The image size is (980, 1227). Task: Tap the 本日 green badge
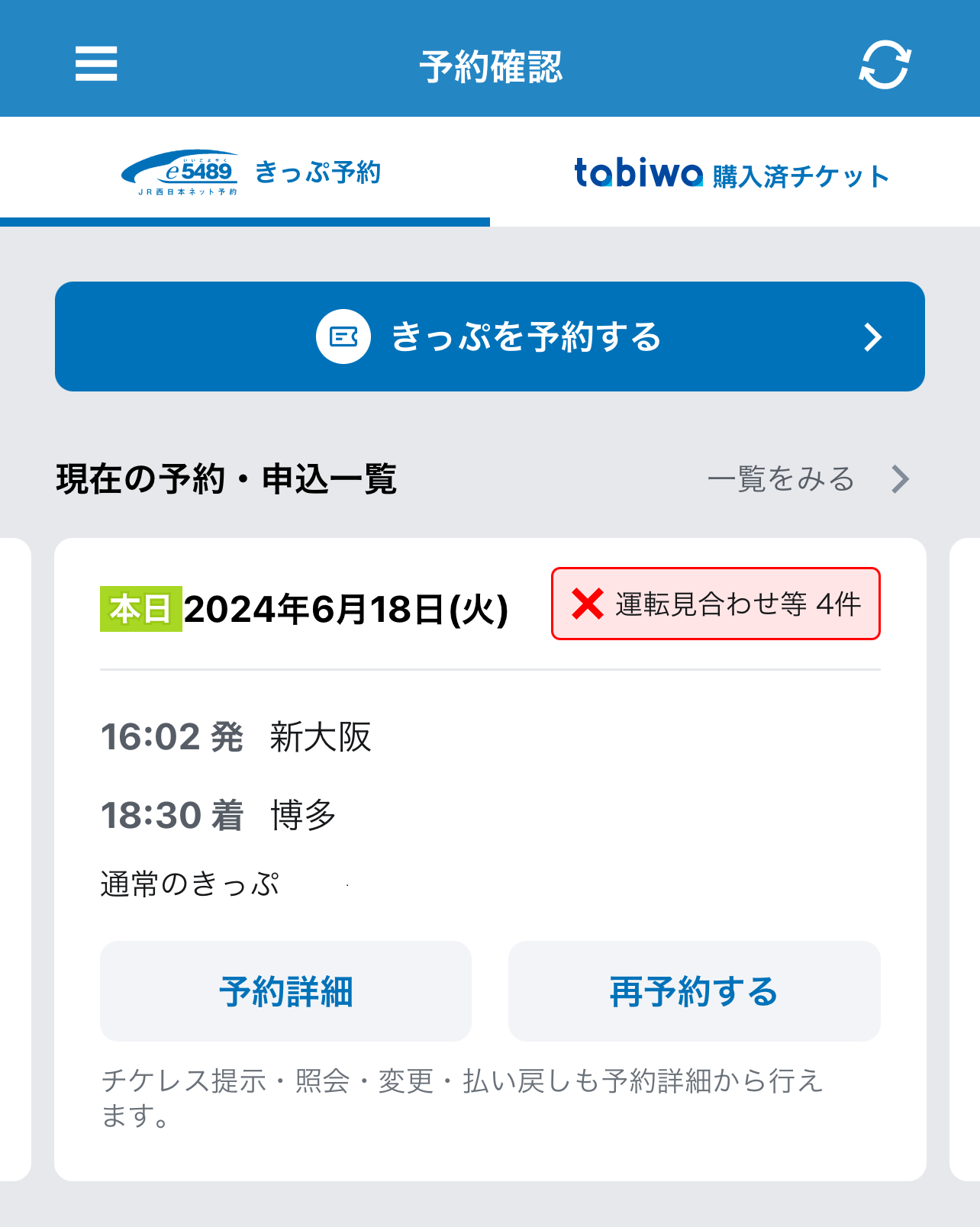(x=140, y=609)
